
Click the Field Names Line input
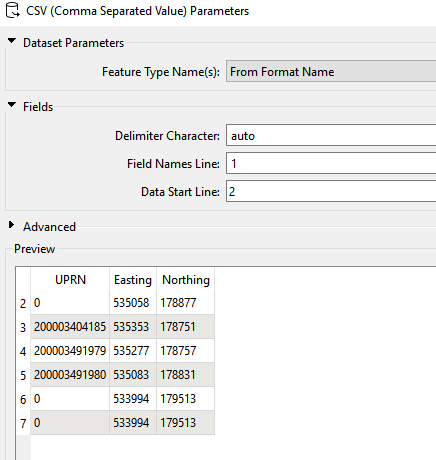click(x=331, y=163)
